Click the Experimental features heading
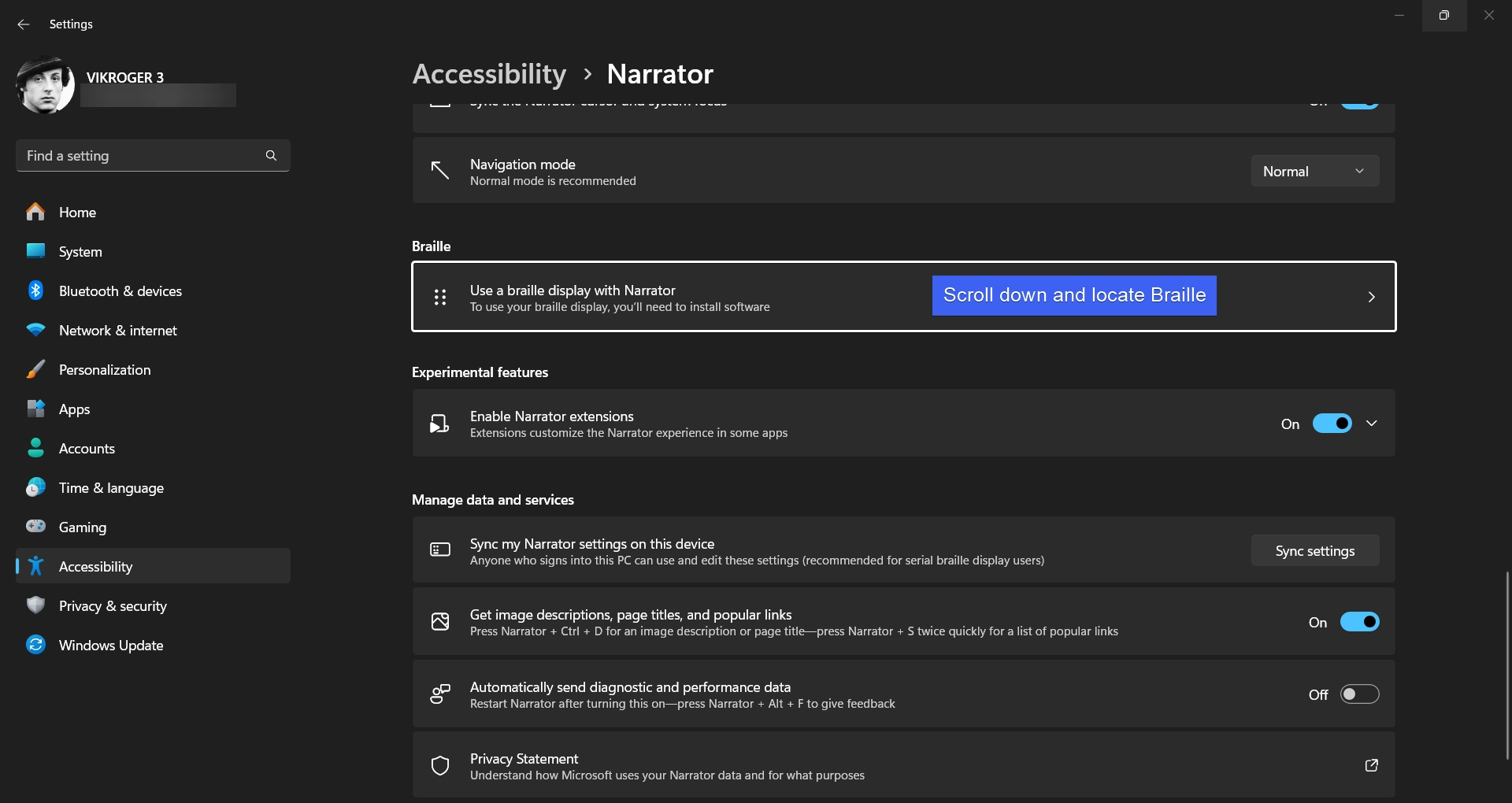1512x803 pixels. [x=480, y=372]
